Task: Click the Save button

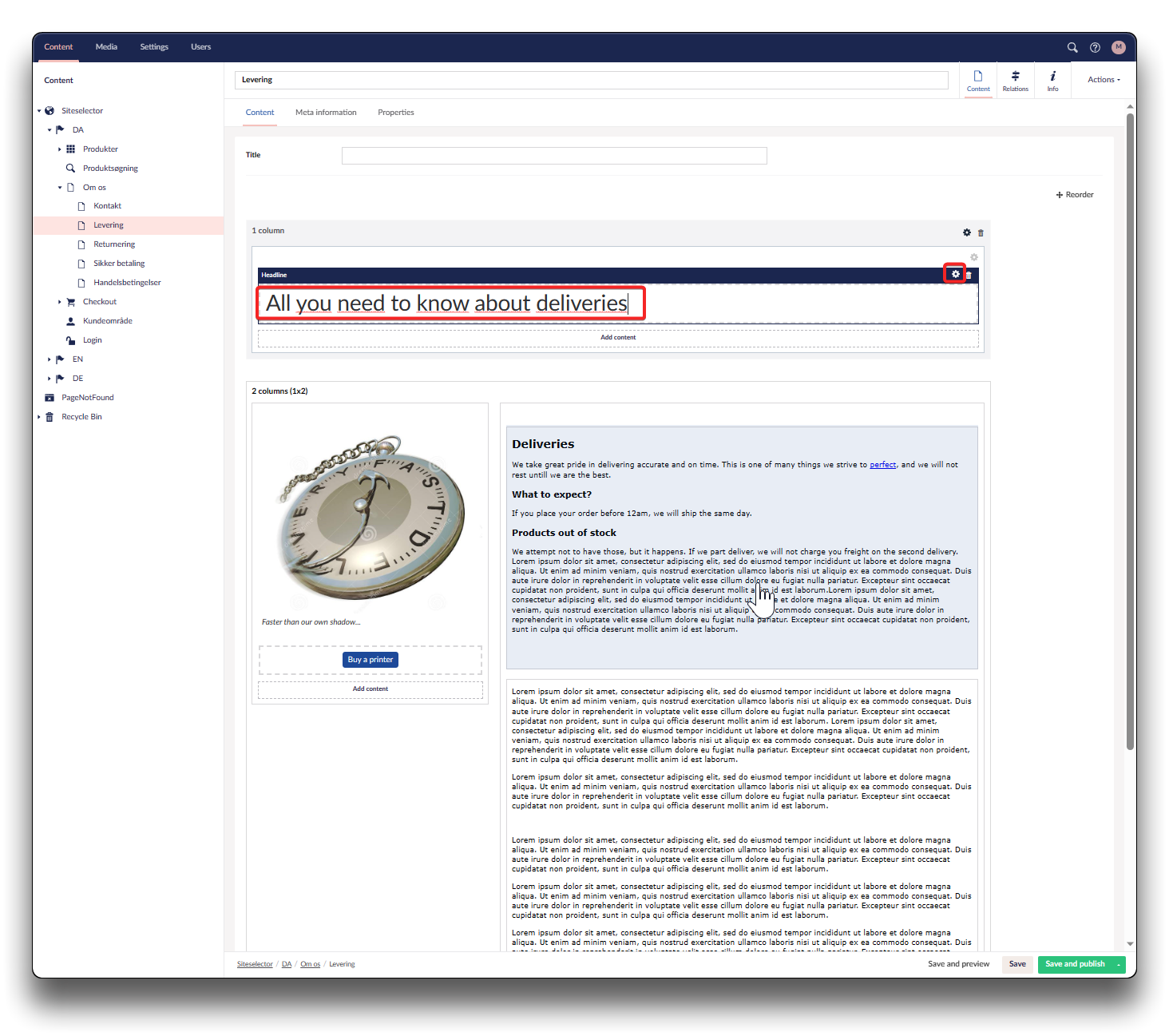Action: click(1016, 964)
